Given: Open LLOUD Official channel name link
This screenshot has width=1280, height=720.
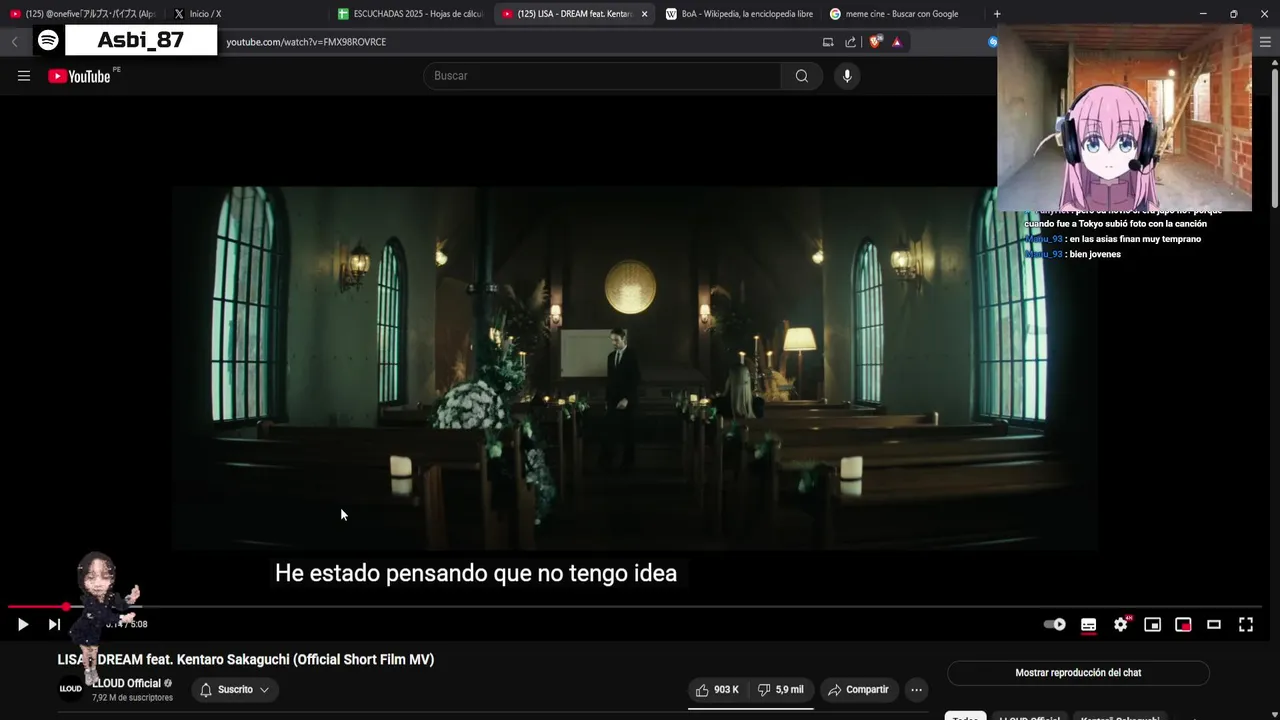Looking at the screenshot, I should (127, 683).
